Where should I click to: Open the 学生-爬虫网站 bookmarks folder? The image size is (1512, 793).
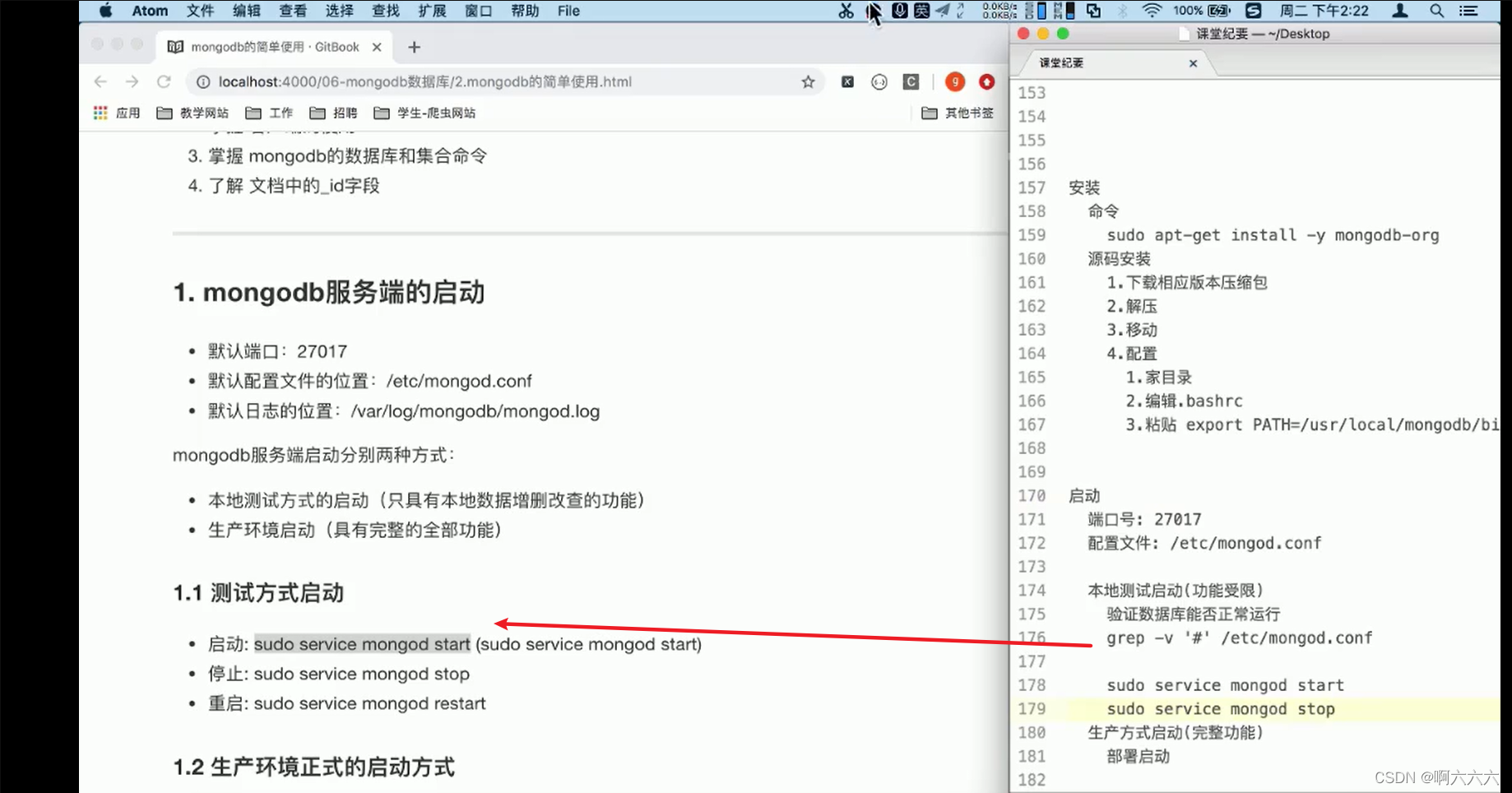424,113
